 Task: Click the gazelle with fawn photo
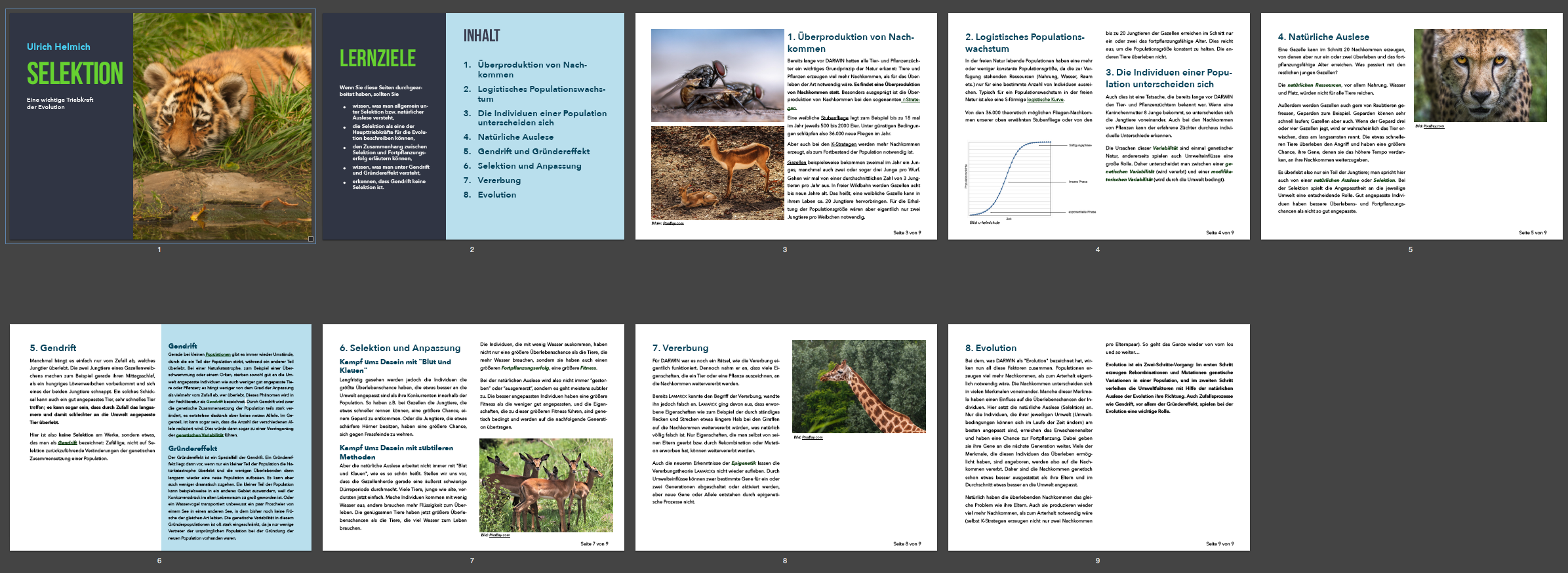point(717,173)
